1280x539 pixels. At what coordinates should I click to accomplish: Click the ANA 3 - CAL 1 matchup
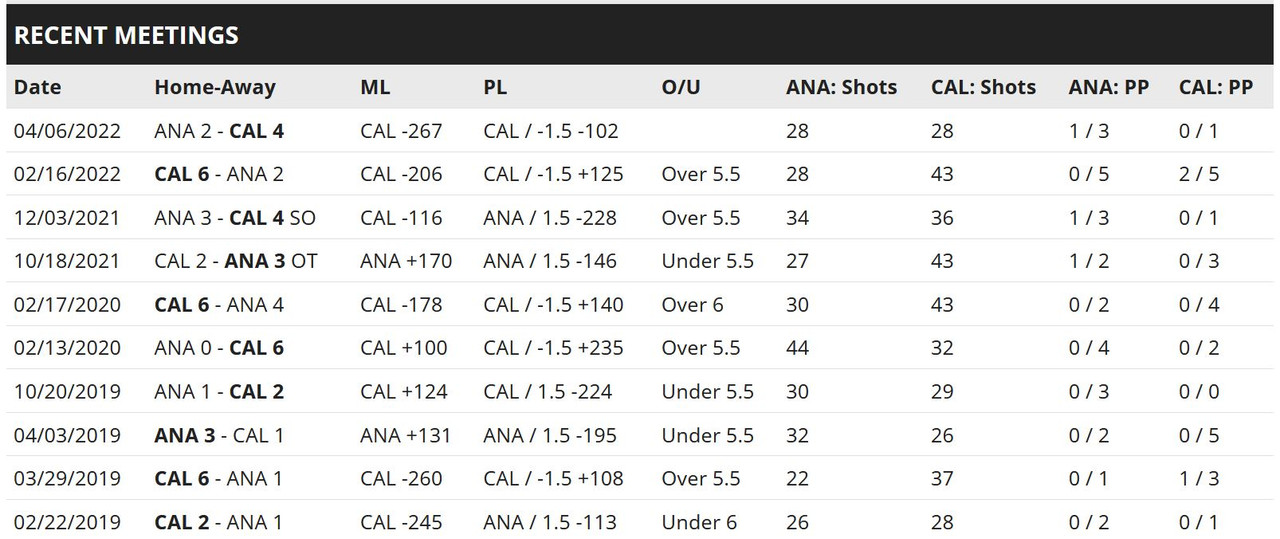click(x=219, y=435)
